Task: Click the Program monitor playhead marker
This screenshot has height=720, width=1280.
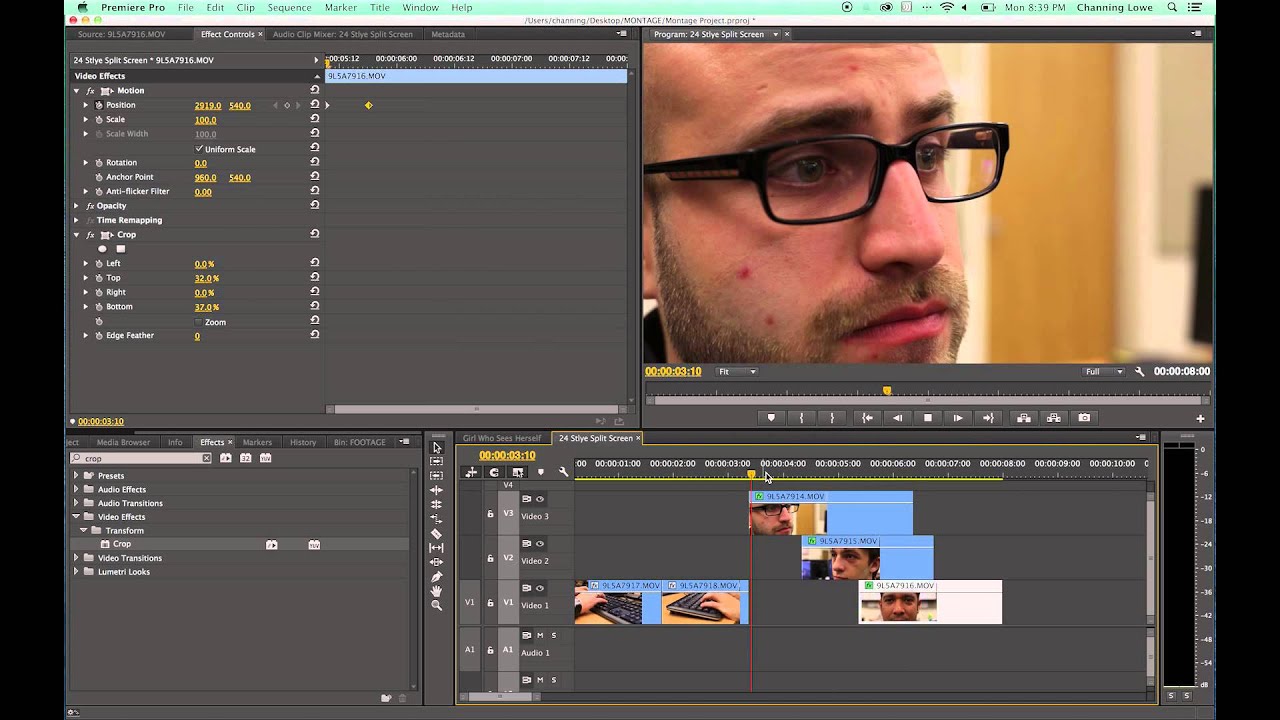Action: coord(886,391)
